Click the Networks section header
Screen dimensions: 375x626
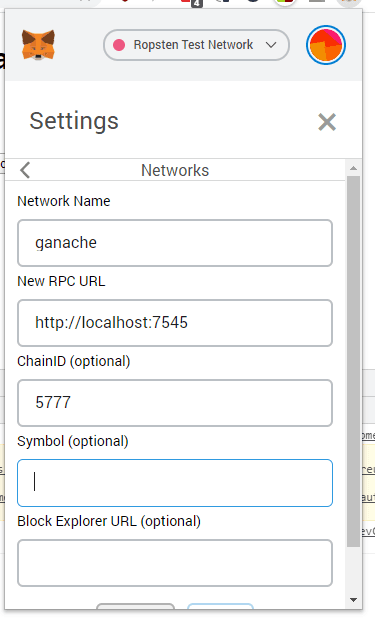175,170
